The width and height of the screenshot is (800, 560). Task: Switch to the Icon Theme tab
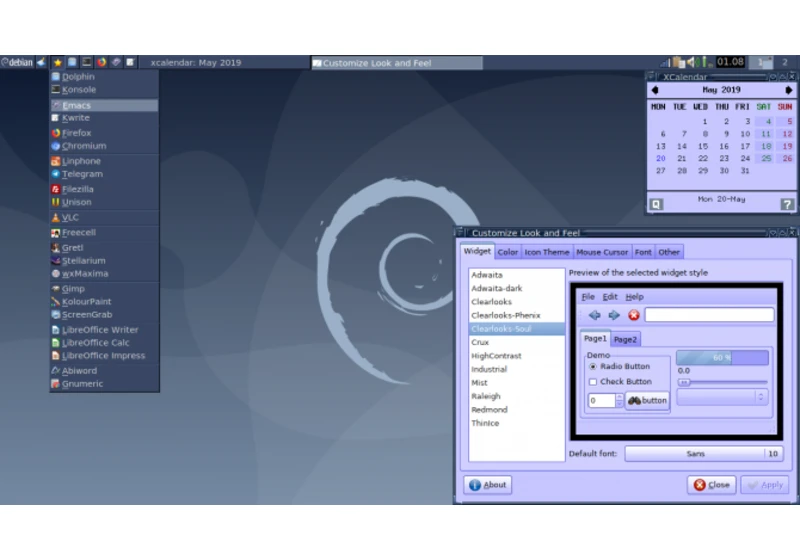click(x=546, y=252)
